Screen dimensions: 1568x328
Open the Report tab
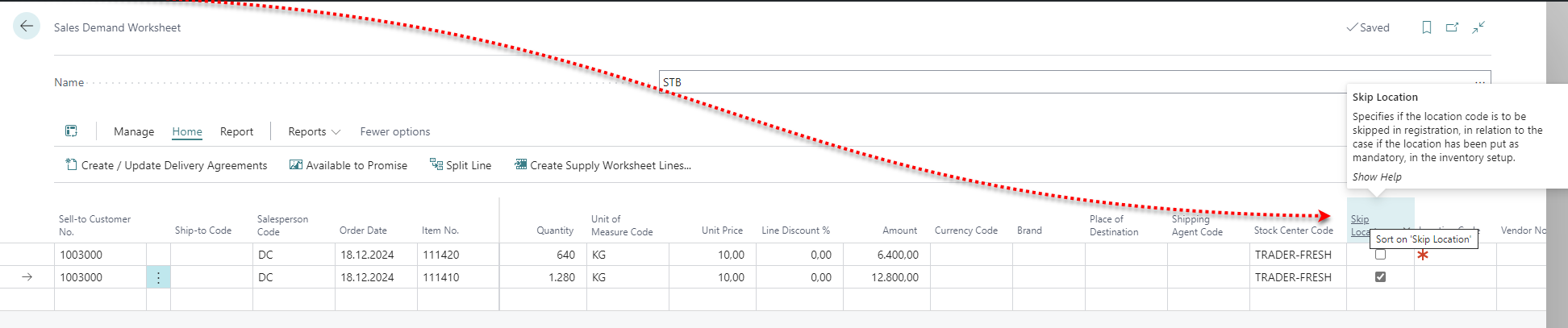pyautogui.click(x=236, y=131)
